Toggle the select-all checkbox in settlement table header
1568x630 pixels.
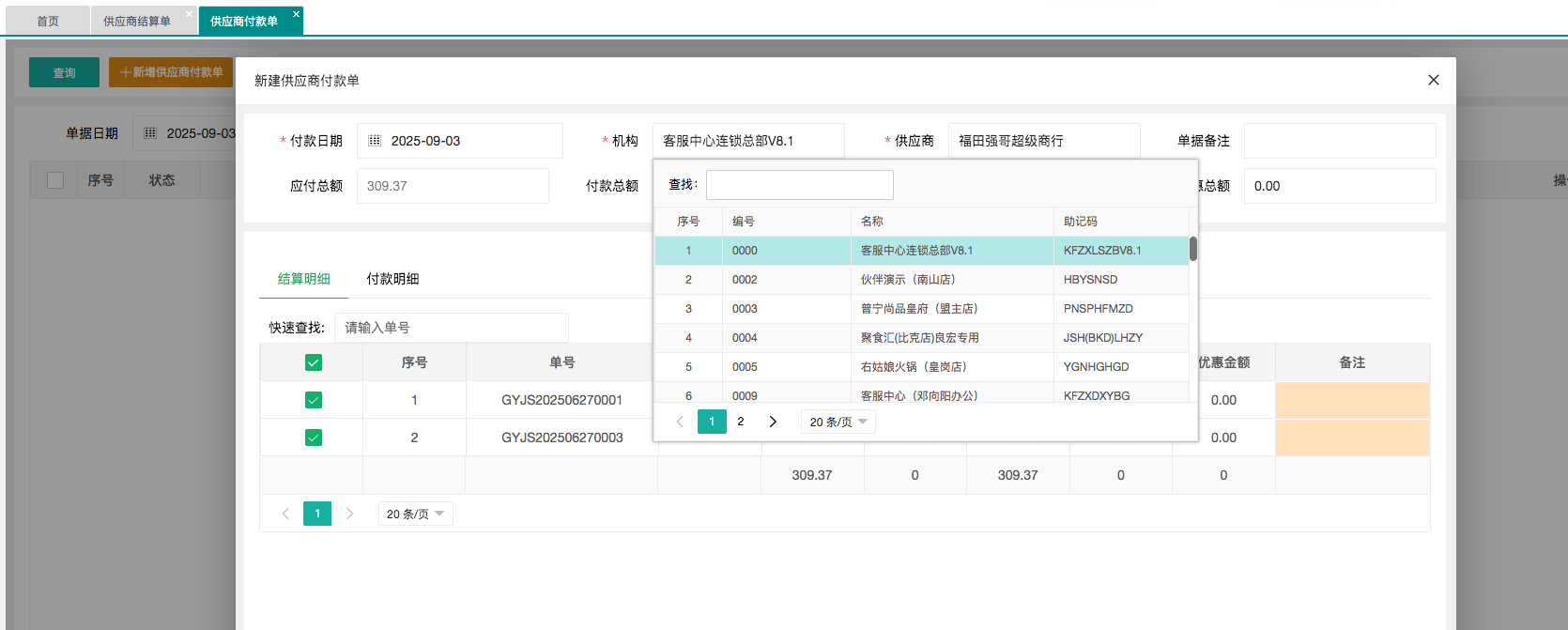pos(314,362)
